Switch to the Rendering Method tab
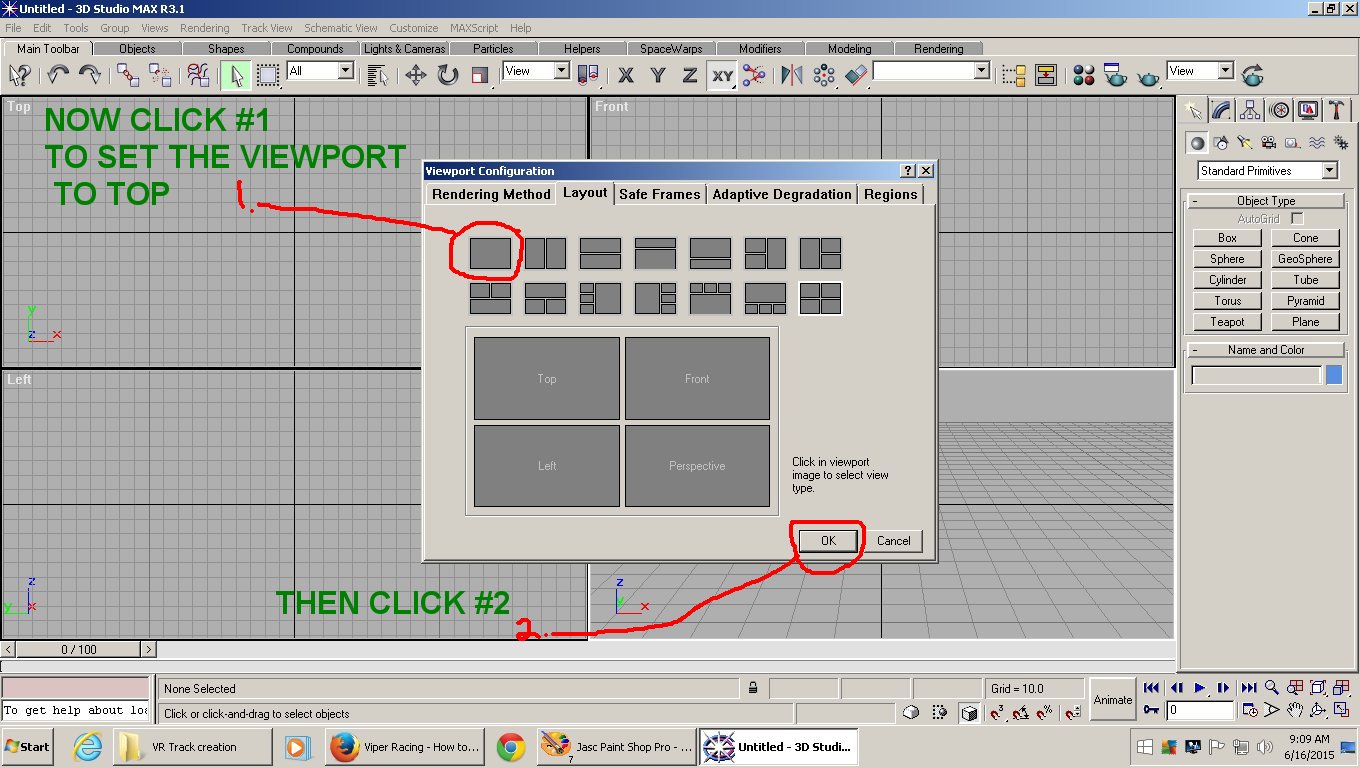 [491, 194]
